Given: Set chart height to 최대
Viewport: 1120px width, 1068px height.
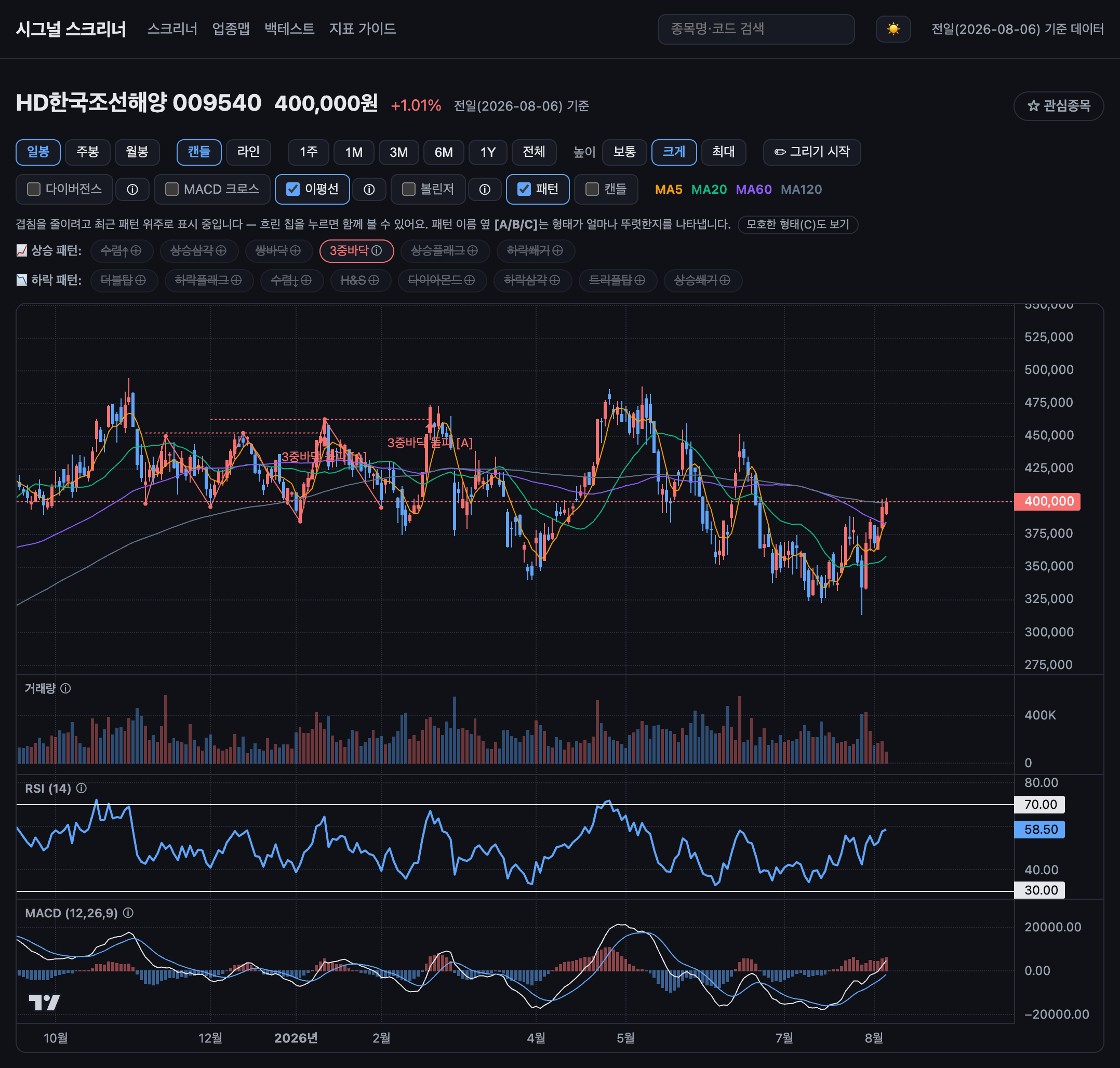Looking at the screenshot, I should [x=724, y=152].
